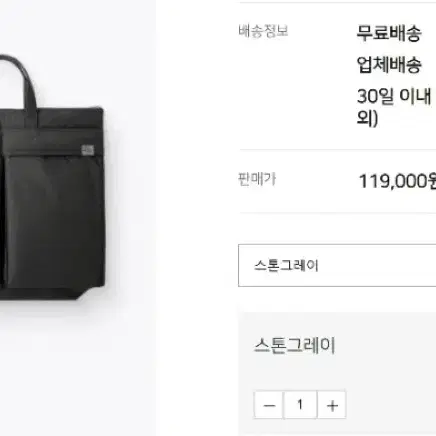This screenshot has height=436, width=436.
Task: Click the bag's front pocket in the photo
Action: point(55,220)
